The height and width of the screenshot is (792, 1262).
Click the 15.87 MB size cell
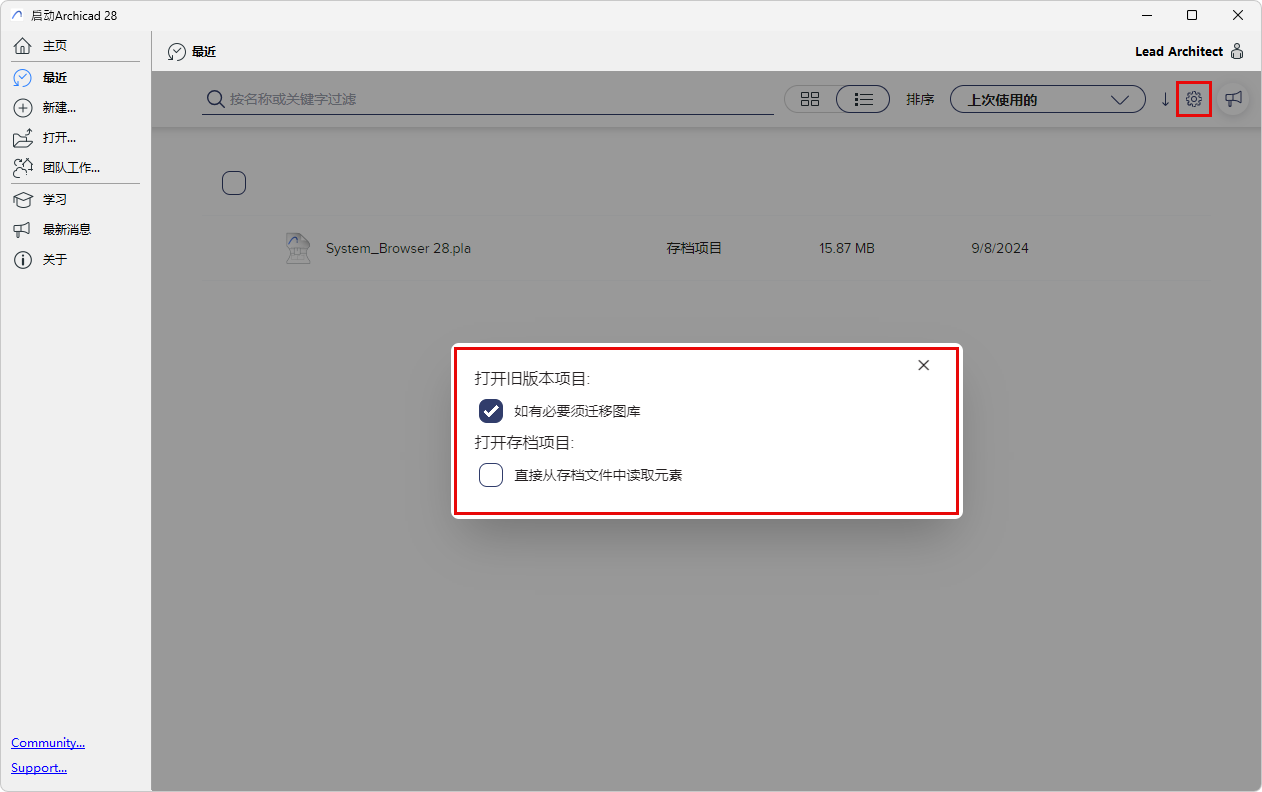coord(847,248)
